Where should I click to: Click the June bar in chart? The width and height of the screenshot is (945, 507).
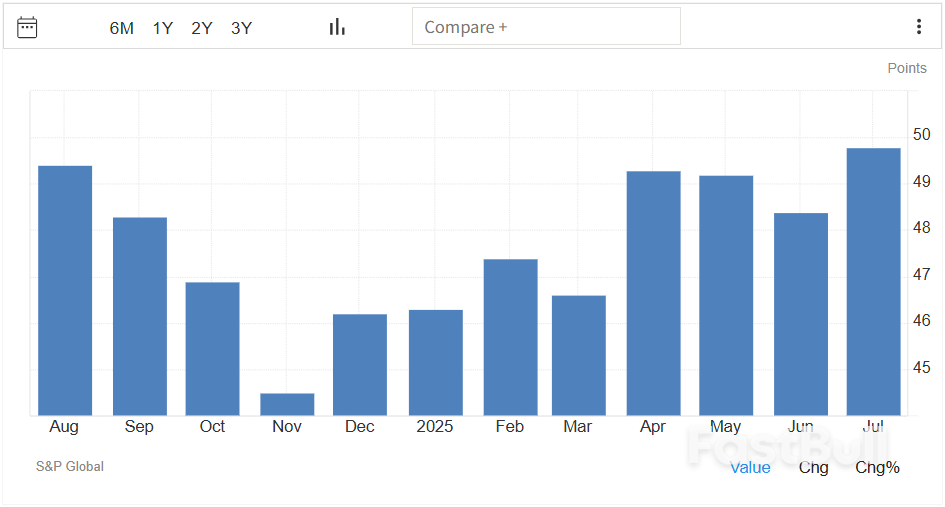[801, 314]
